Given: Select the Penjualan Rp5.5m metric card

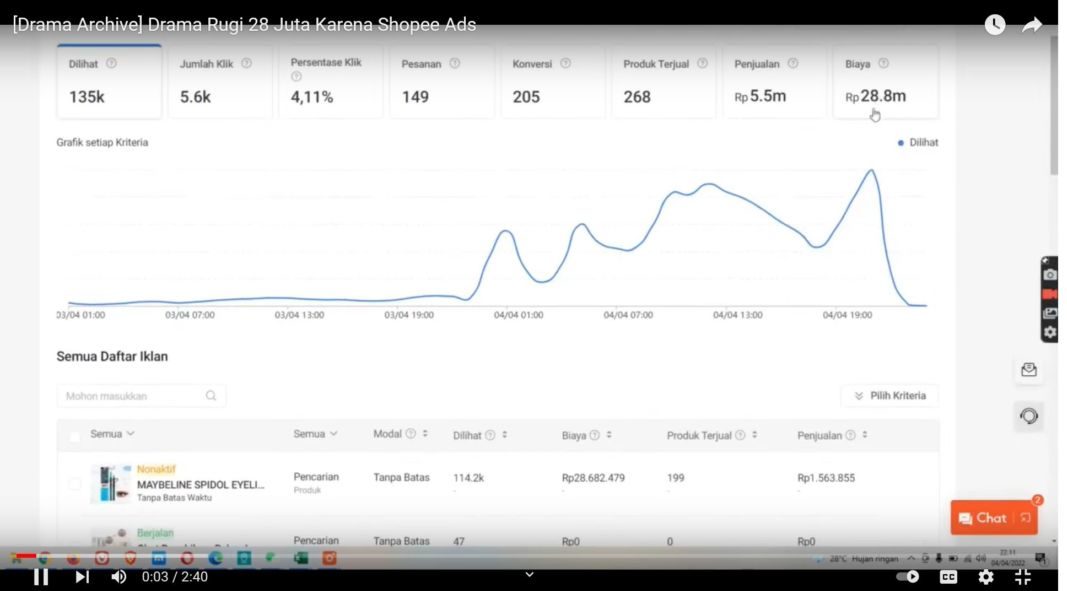Looking at the screenshot, I should pos(774,82).
